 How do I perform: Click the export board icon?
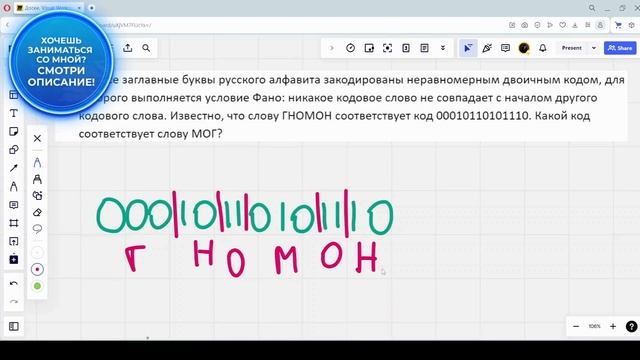pyautogui.click(x=128, y=48)
